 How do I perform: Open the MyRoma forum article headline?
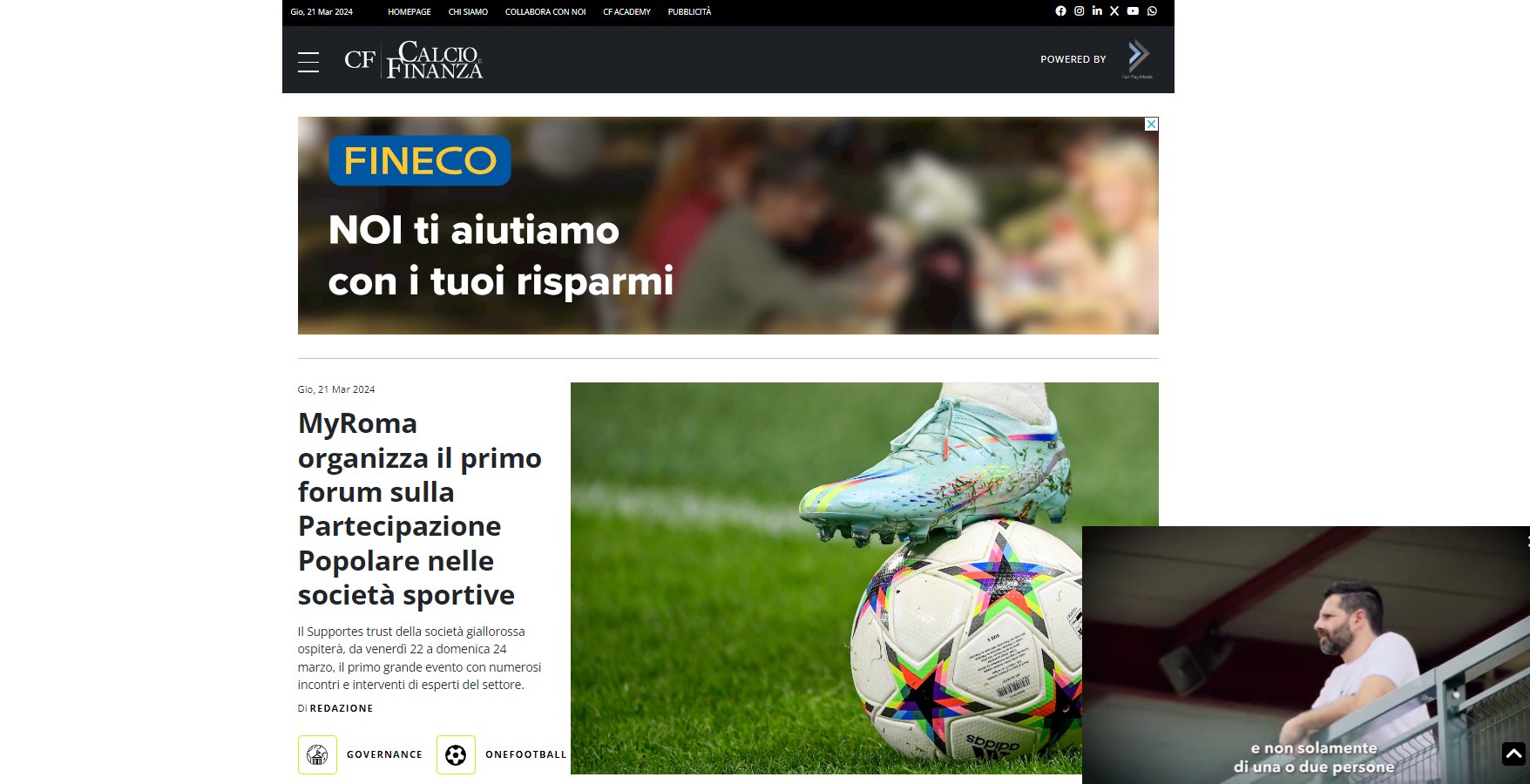420,509
